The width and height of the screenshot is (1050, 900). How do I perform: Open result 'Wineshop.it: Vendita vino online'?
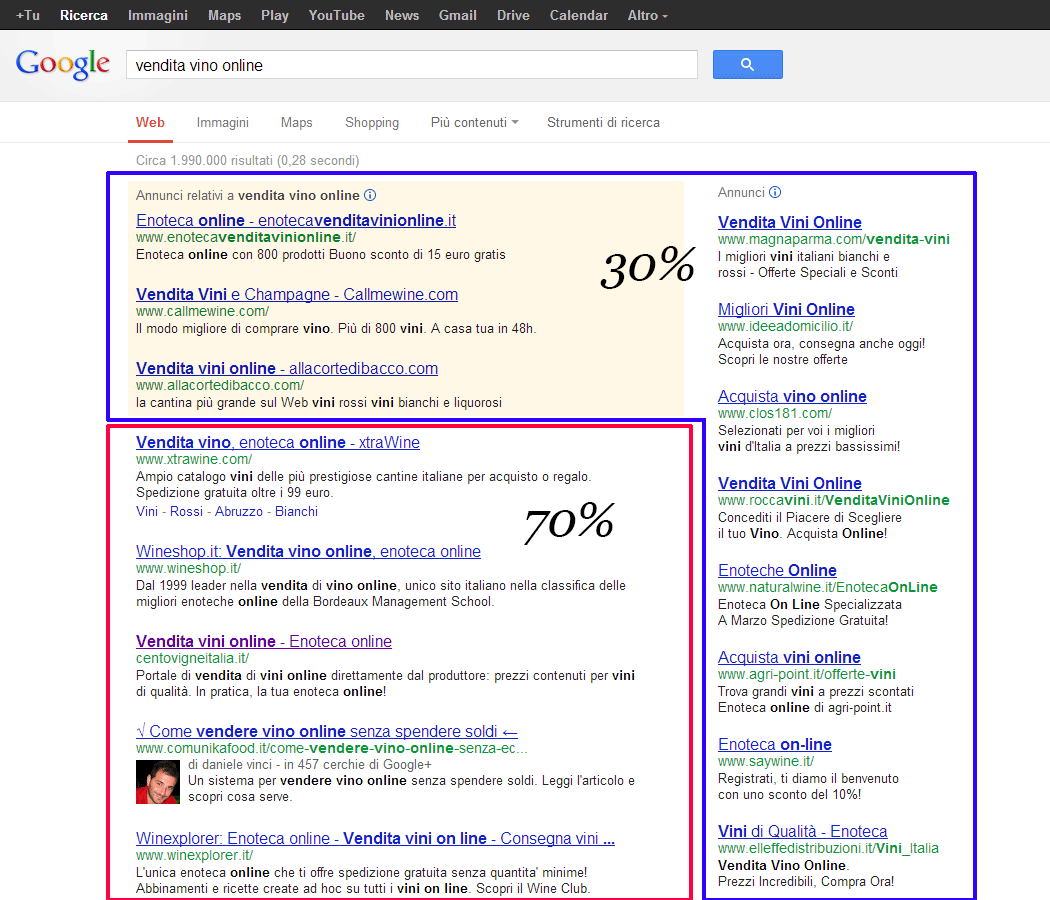(308, 551)
